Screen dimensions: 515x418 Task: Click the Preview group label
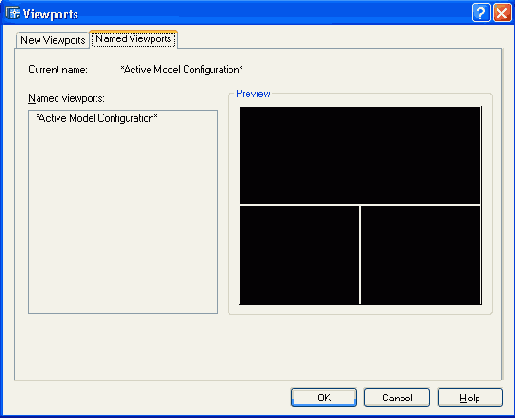(x=253, y=94)
